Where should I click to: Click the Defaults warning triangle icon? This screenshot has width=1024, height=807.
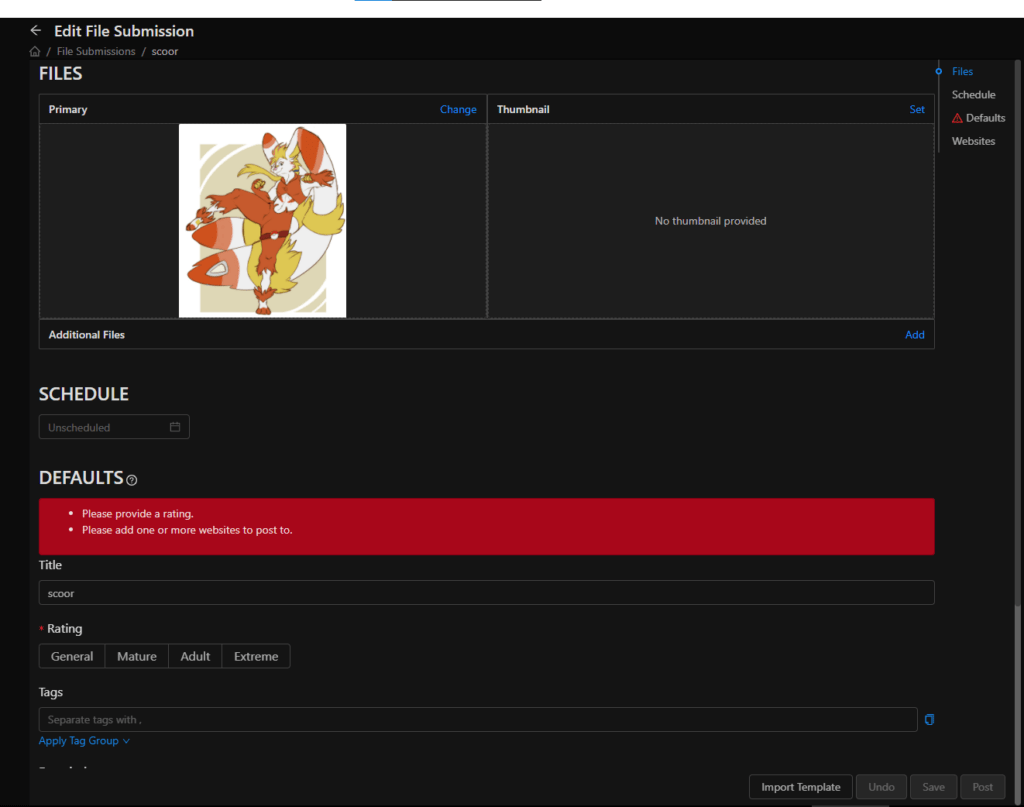click(957, 118)
